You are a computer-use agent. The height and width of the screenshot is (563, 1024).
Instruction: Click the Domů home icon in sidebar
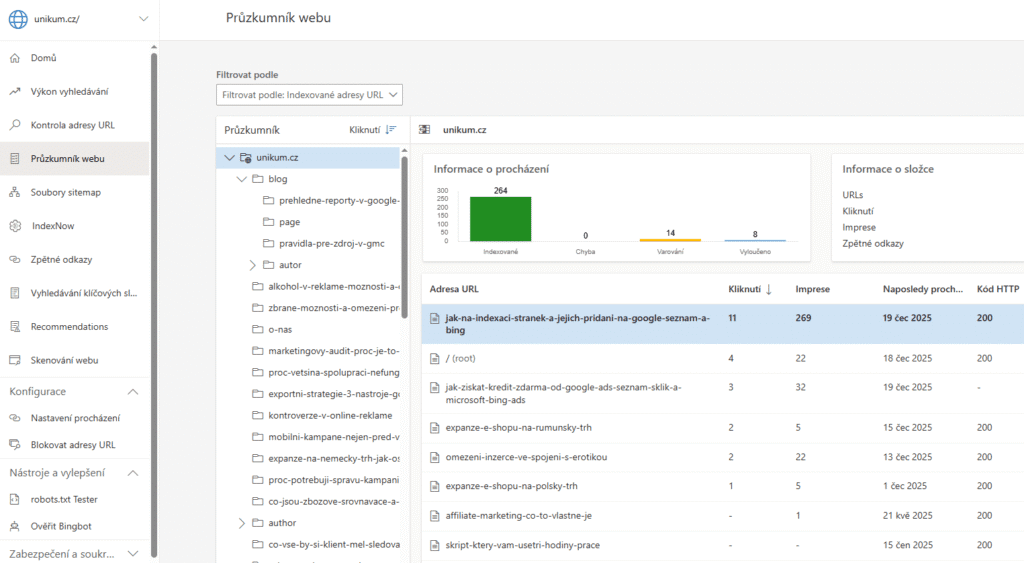[x=15, y=58]
